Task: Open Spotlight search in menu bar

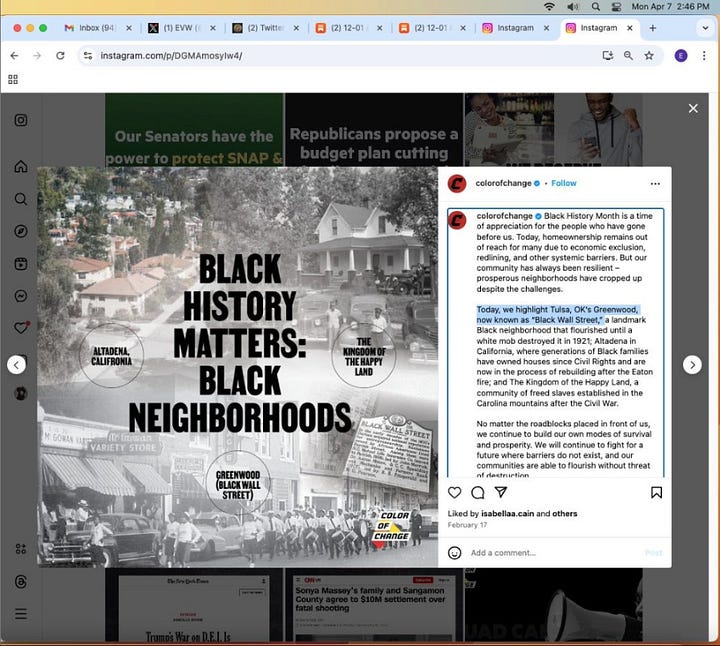Action: pos(596,6)
